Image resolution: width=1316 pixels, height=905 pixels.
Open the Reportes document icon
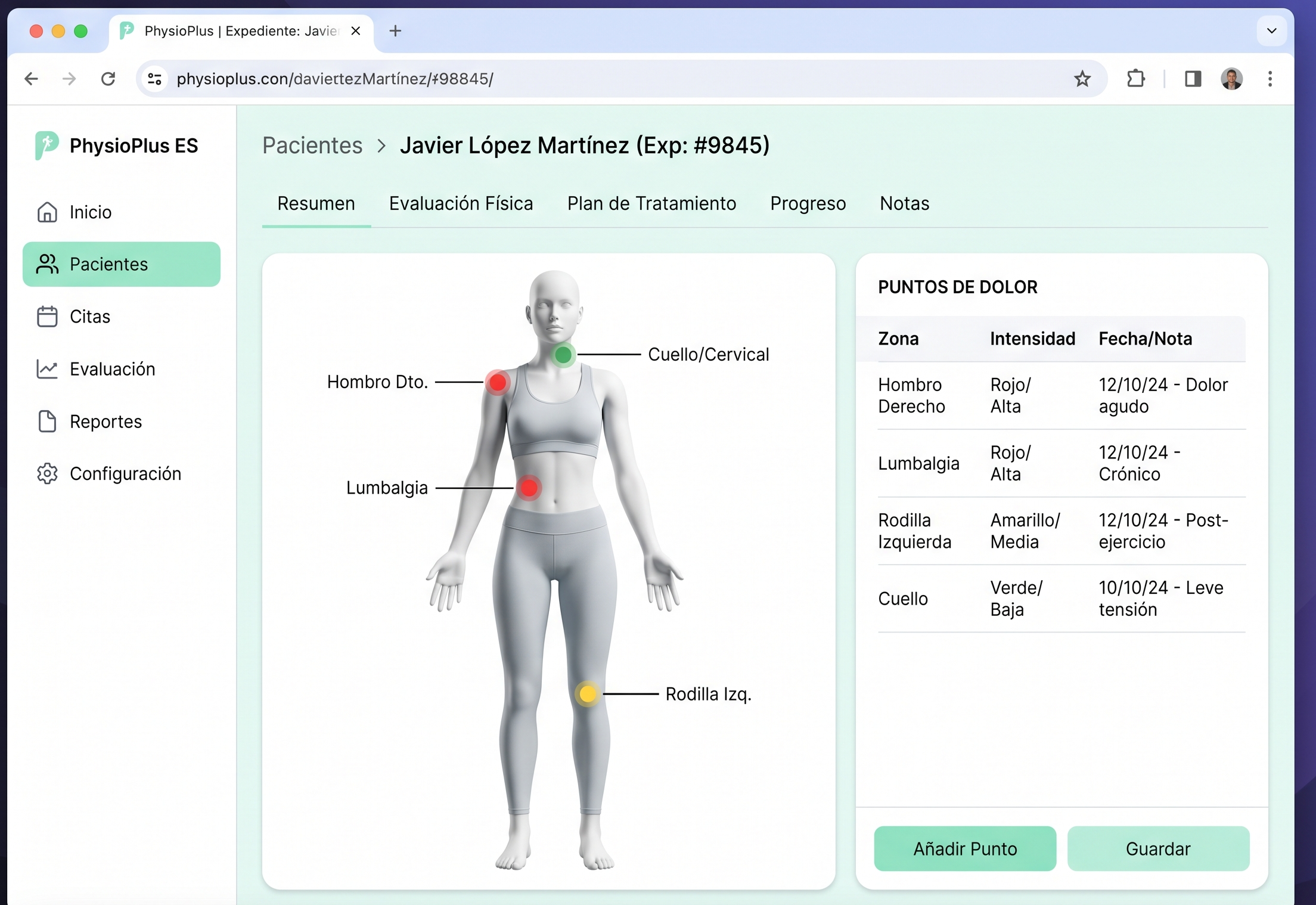pos(47,421)
